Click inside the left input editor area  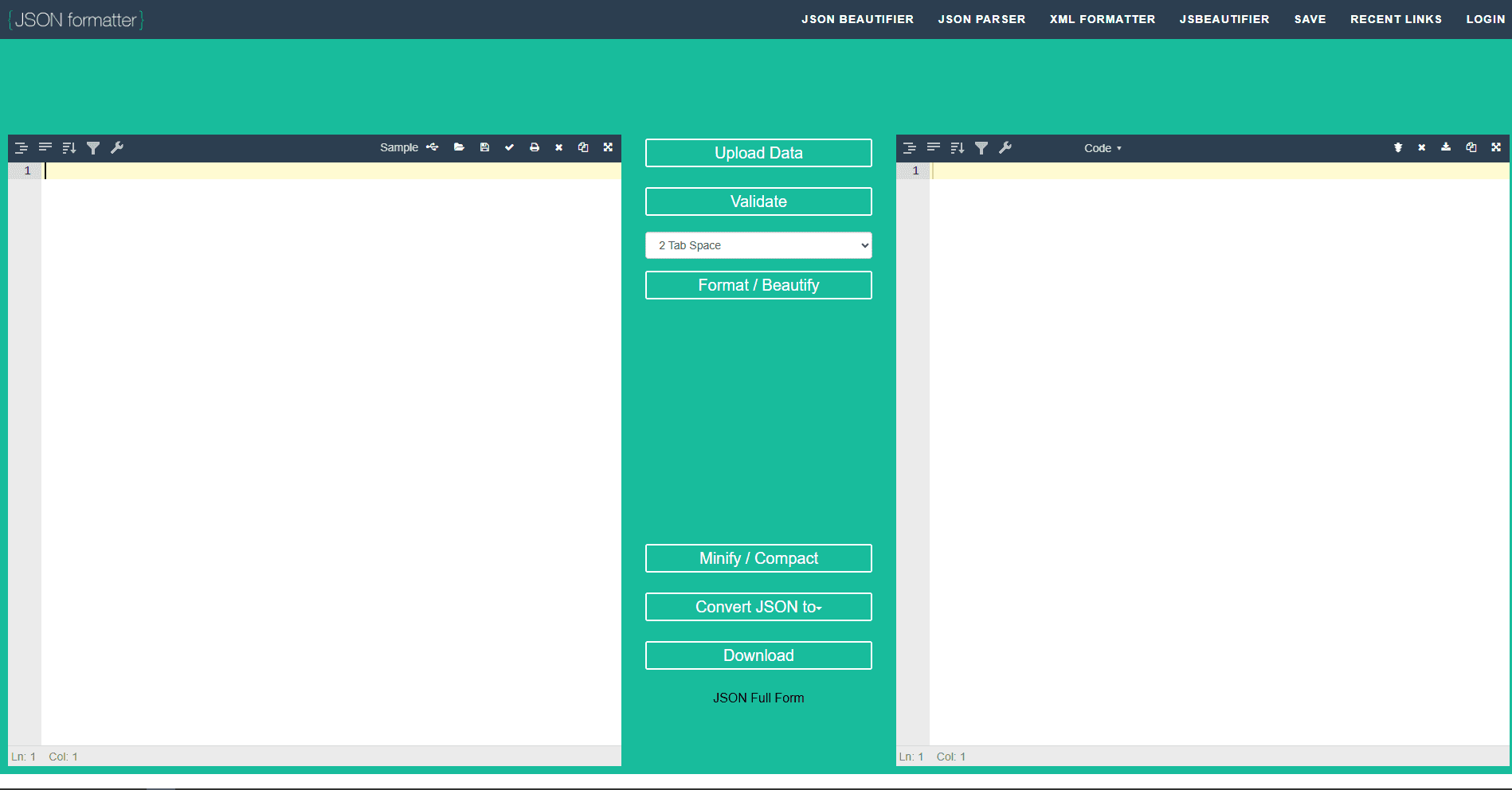(x=331, y=454)
